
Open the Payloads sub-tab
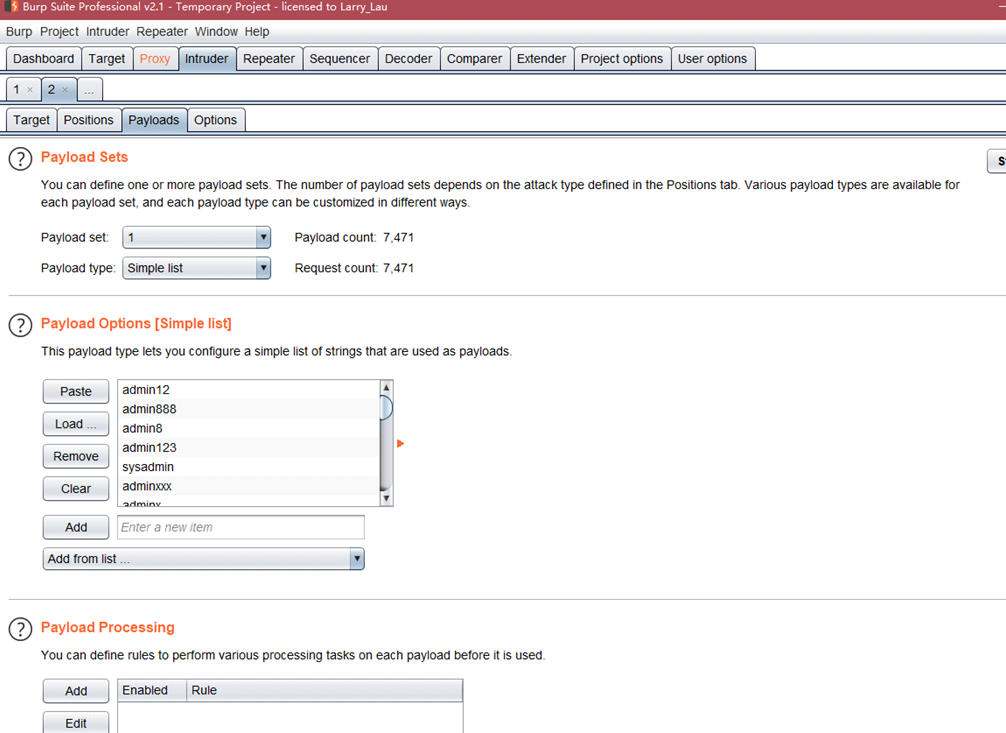[x=154, y=120]
